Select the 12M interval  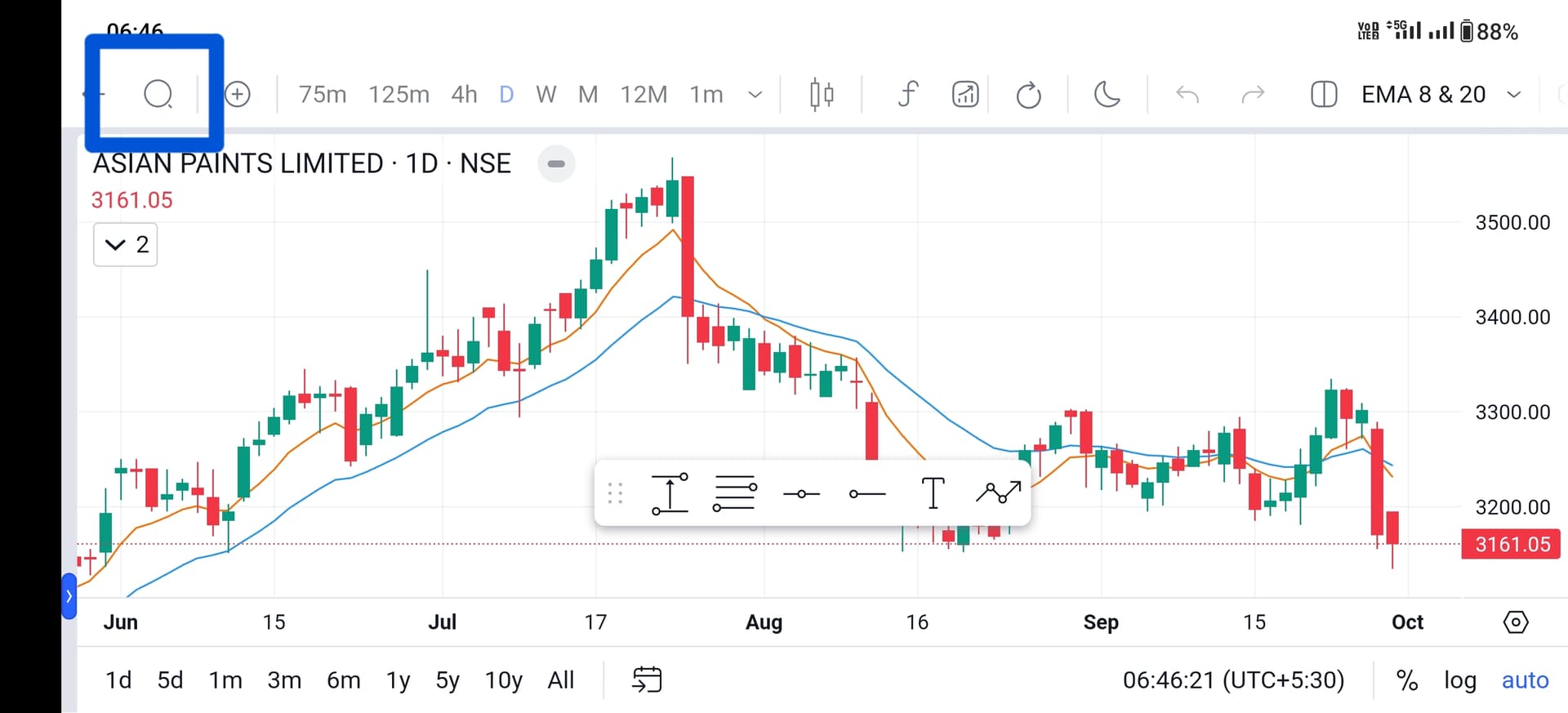pyautogui.click(x=644, y=95)
